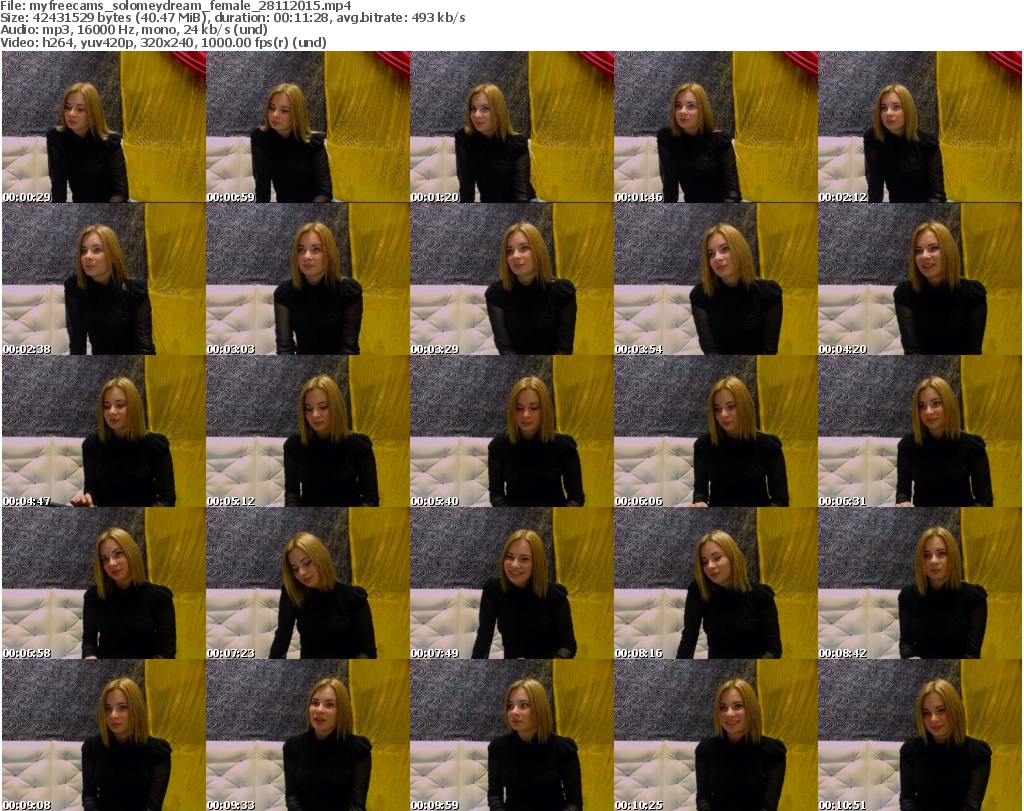1024x811 pixels.
Task: Click the file name line at top
Action: click(176, 6)
